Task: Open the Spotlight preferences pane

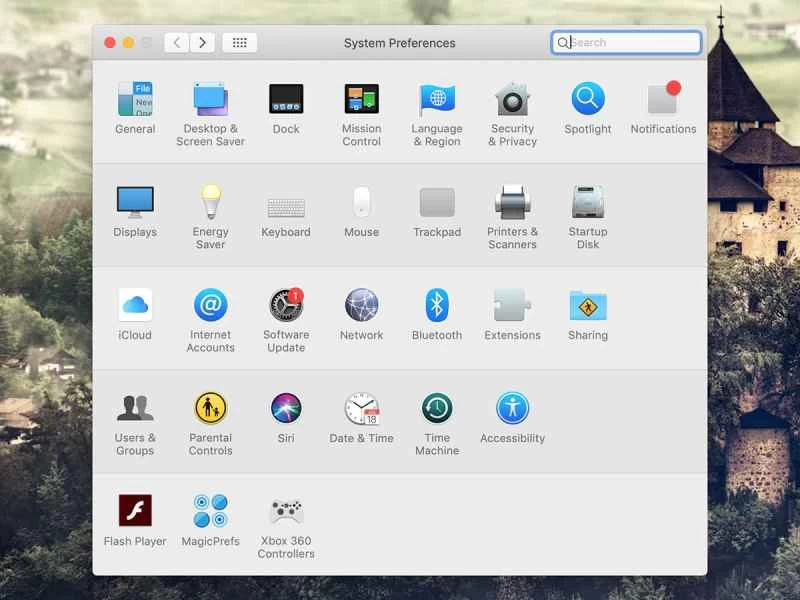Action: (587, 103)
